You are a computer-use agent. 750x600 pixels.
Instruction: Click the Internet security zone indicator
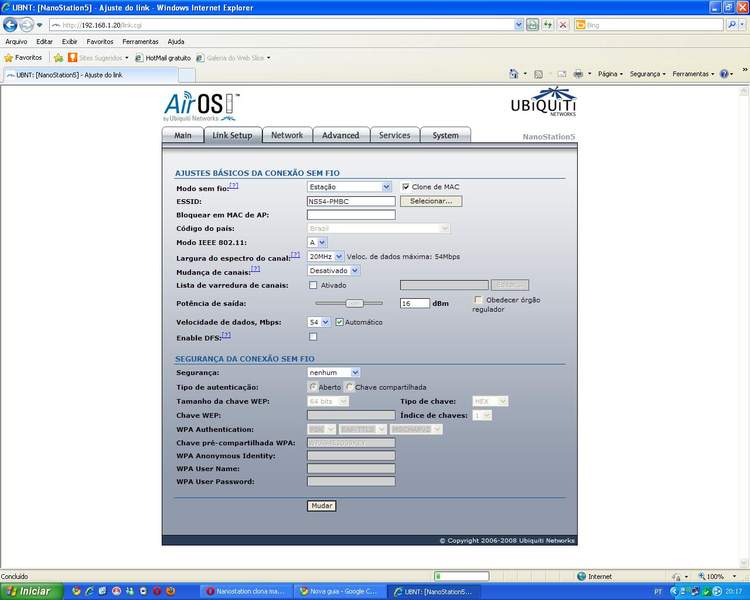tap(595, 577)
